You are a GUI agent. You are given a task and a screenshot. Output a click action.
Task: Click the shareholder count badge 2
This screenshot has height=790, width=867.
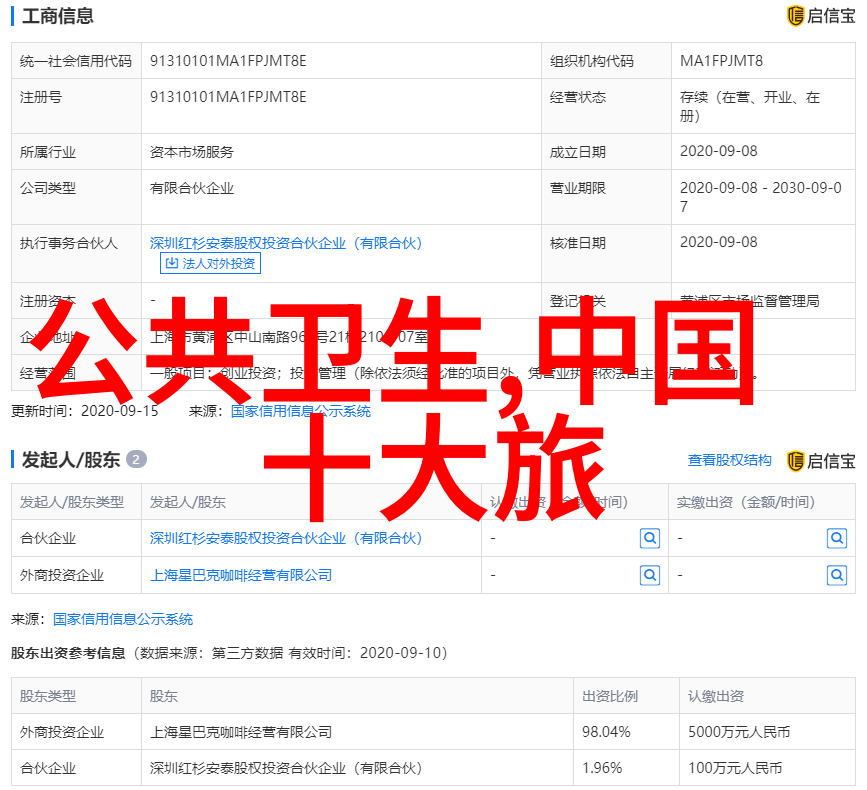pos(136,459)
